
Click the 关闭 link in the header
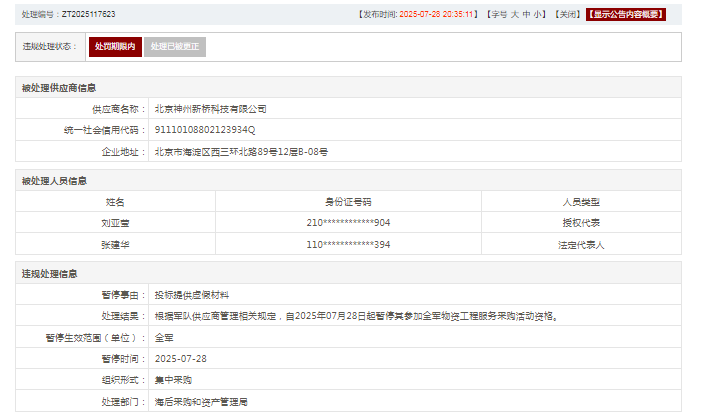pos(568,15)
